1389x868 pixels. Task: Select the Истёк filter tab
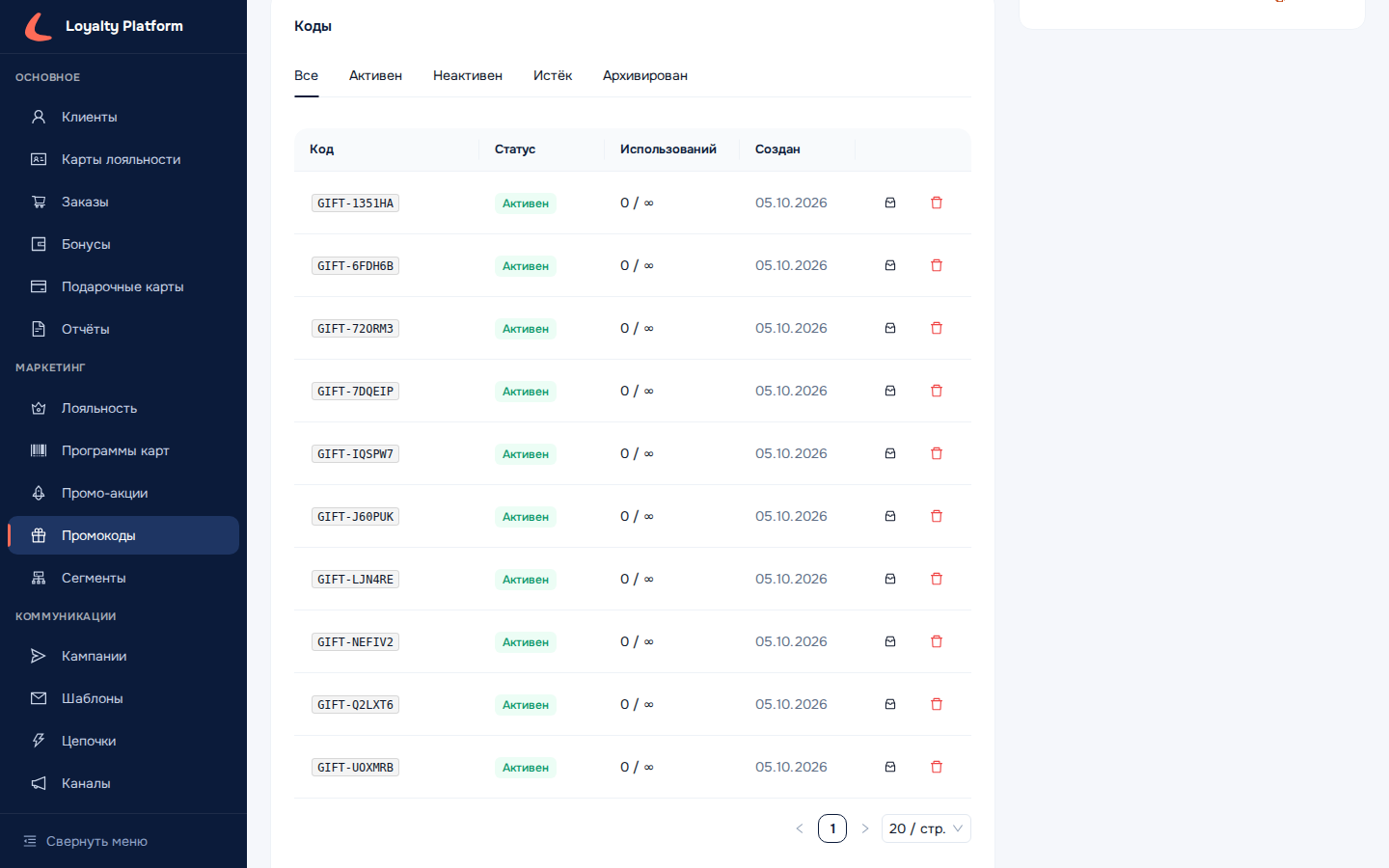(553, 75)
